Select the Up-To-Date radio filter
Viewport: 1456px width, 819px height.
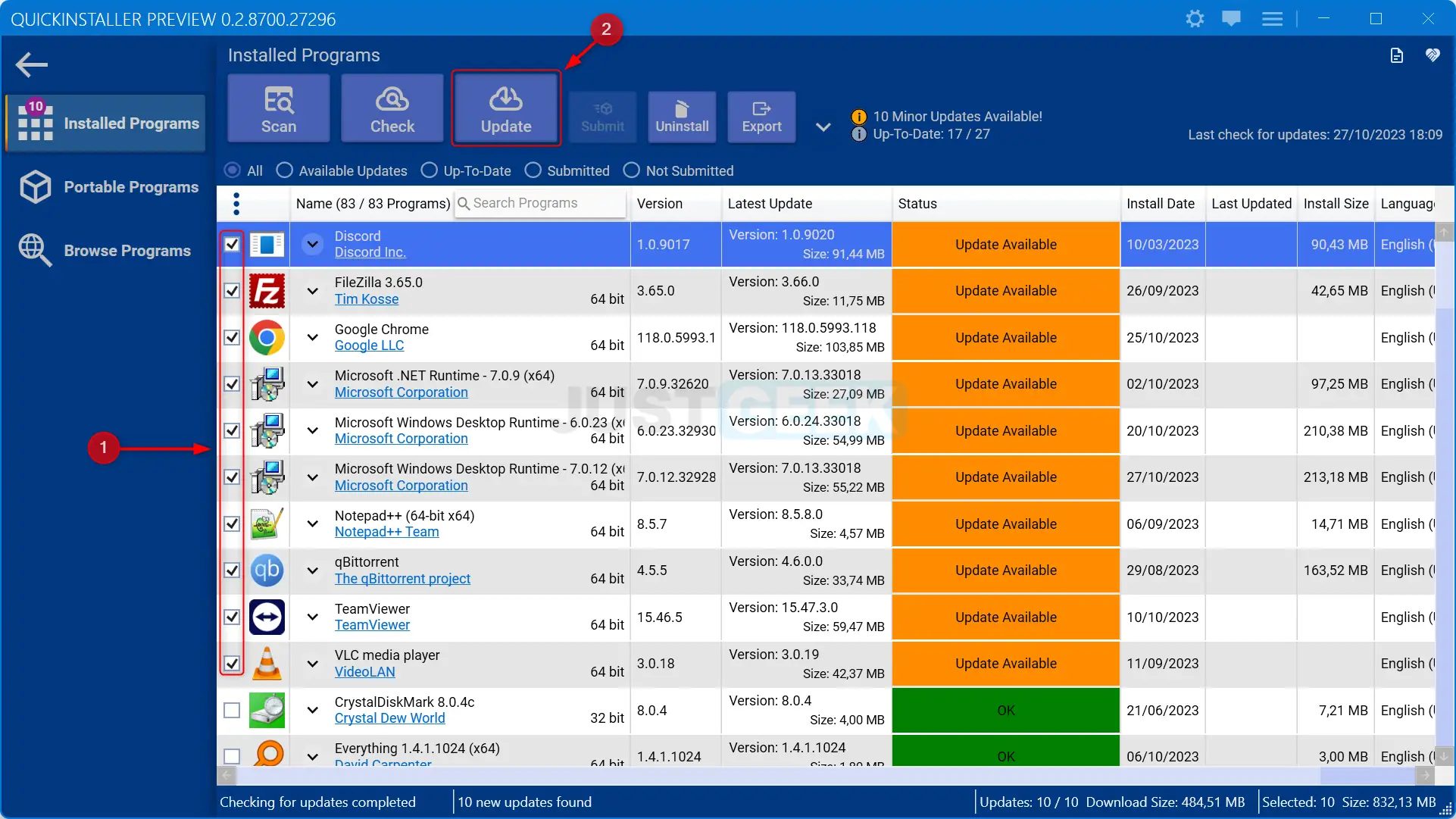(429, 170)
